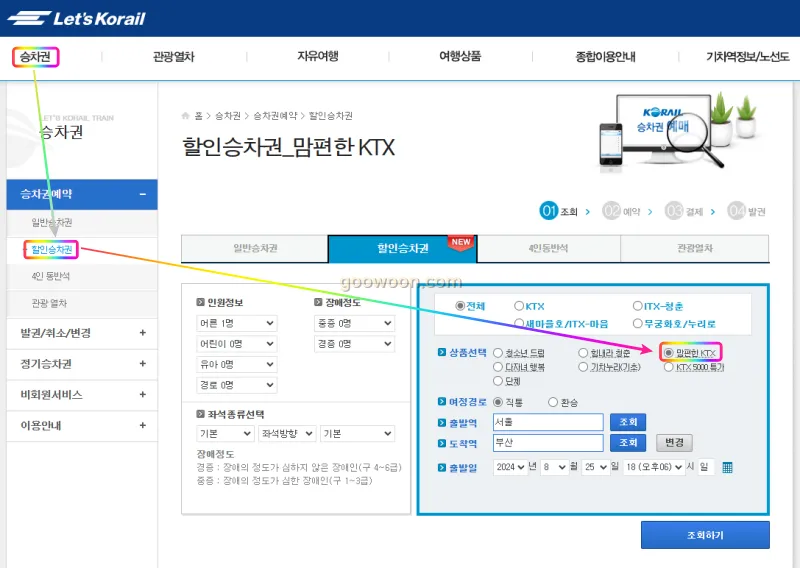Expand the 이용안내 sidebar section

click(x=143, y=425)
